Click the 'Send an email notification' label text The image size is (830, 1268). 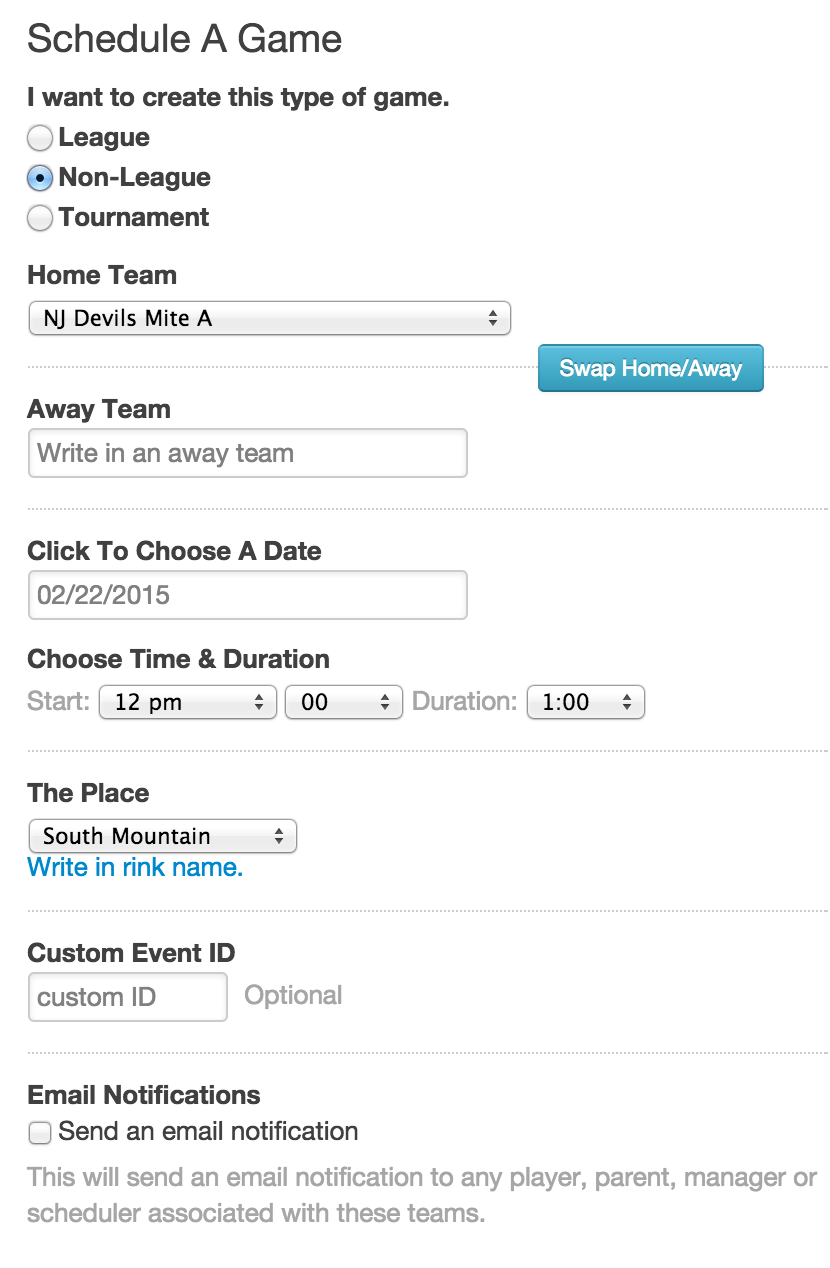tap(208, 1132)
